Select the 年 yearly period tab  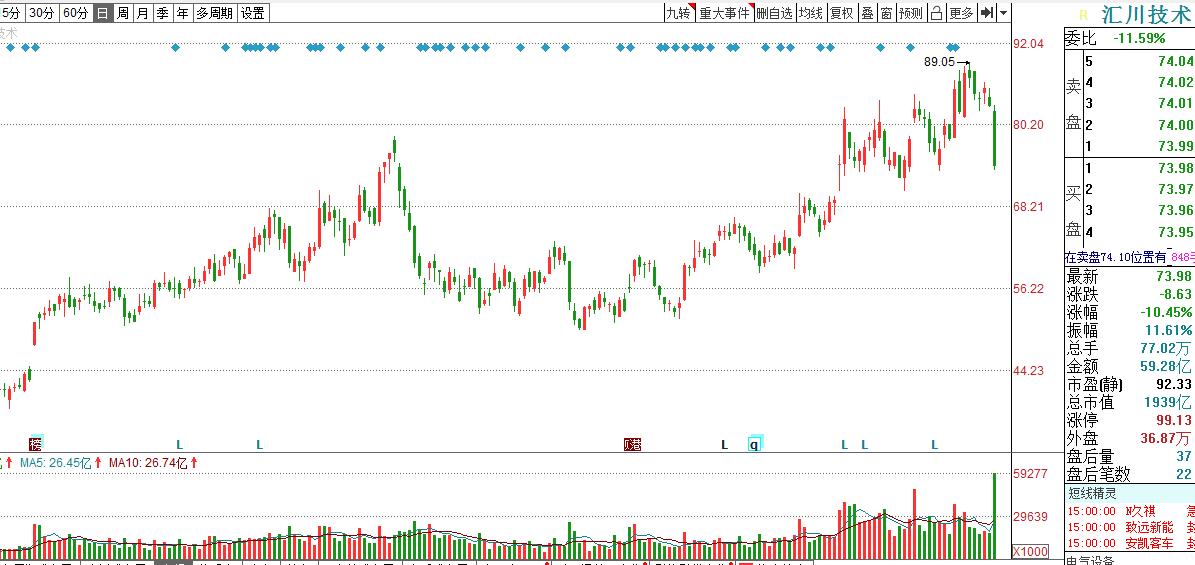(182, 12)
